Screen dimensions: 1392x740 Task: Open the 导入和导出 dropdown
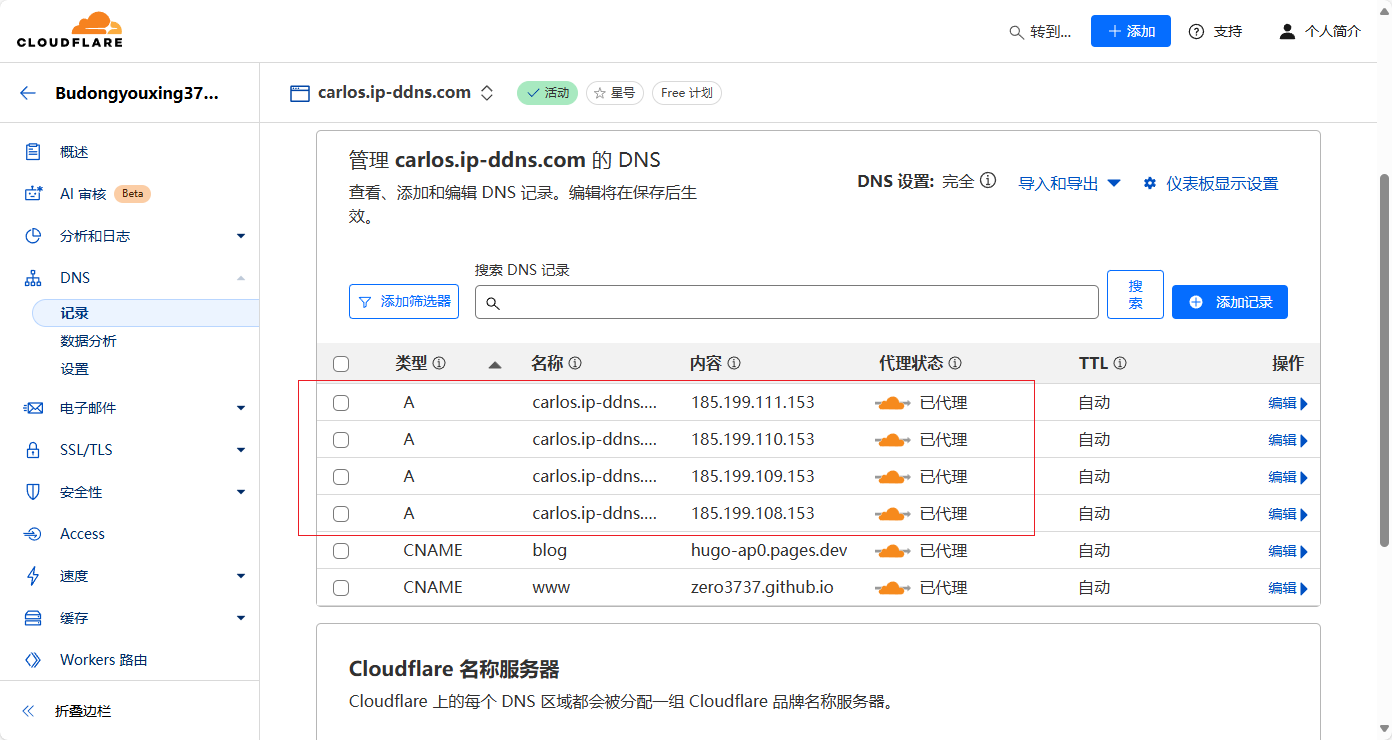(x=1069, y=184)
